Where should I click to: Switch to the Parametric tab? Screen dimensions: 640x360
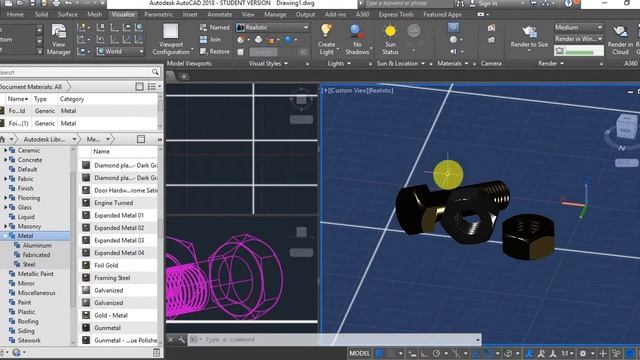(158, 14)
